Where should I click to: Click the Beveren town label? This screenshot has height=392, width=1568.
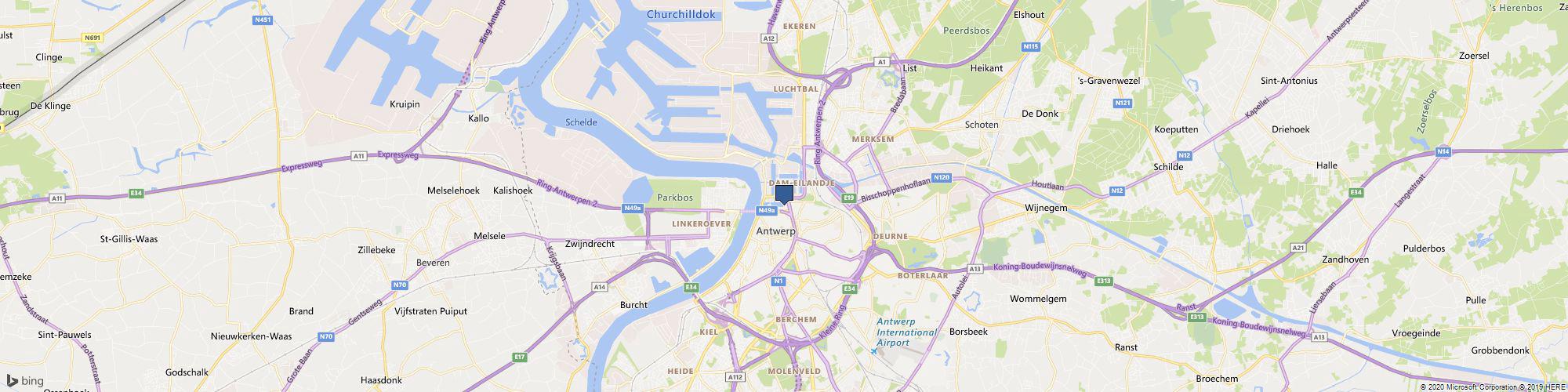(x=433, y=263)
